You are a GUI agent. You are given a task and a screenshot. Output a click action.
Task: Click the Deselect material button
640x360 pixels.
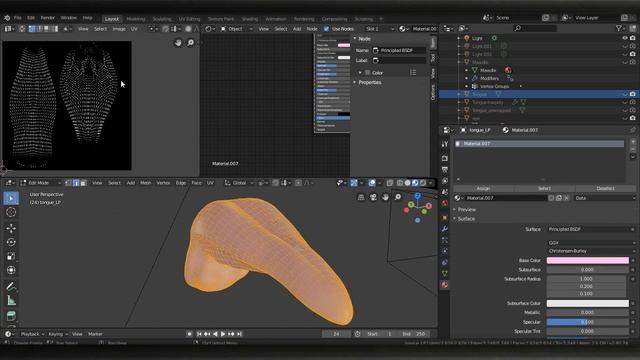pyautogui.click(x=605, y=189)
